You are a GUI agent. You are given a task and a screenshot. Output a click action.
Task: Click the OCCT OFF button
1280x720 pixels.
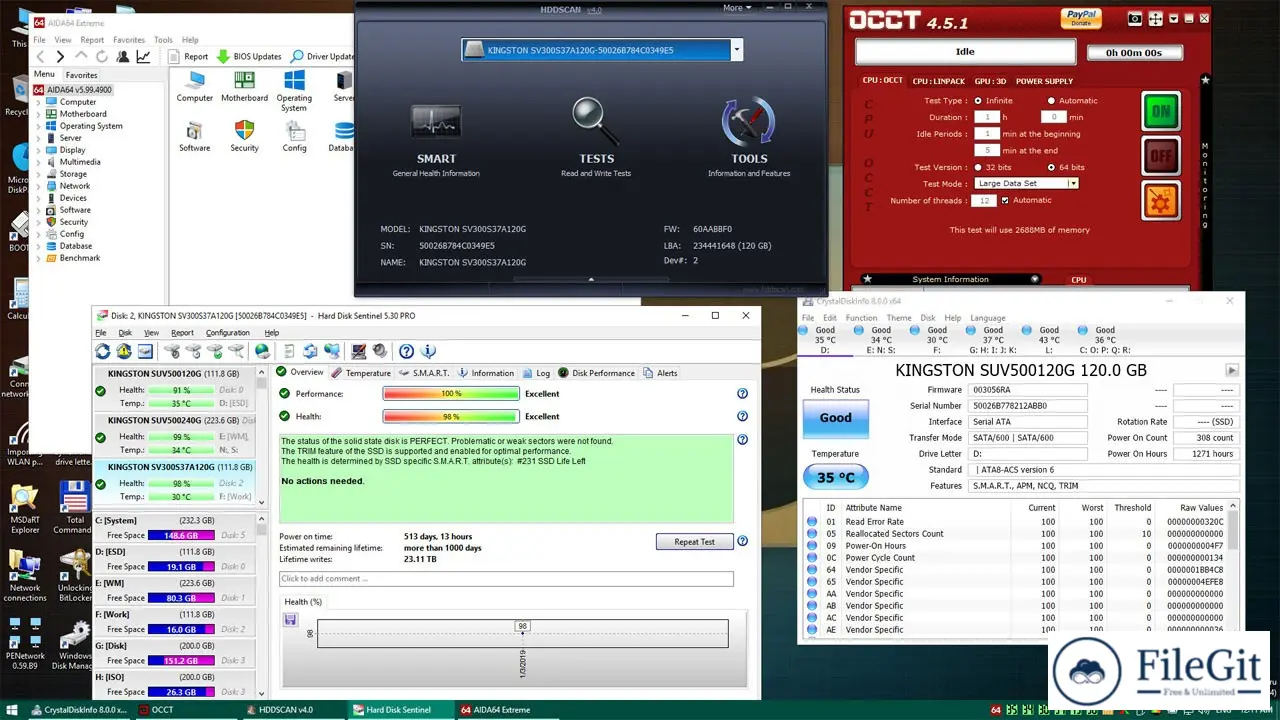tap(1160, 156)
